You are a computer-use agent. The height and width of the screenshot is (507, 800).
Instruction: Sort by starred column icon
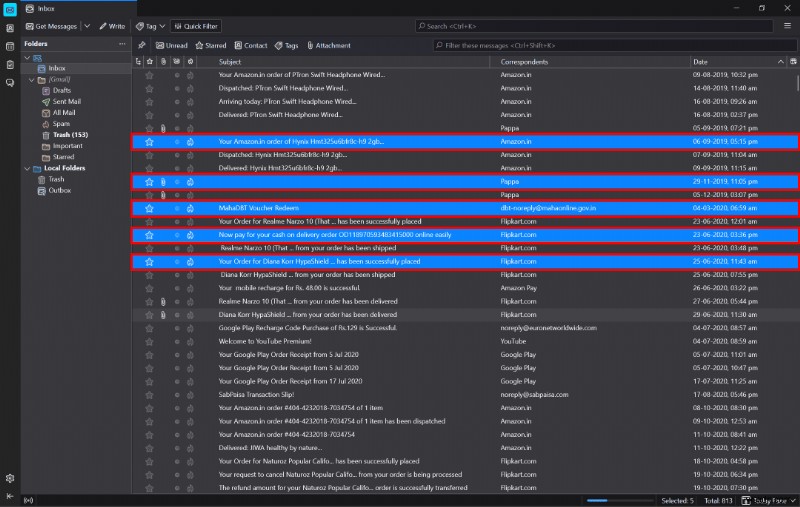(x=149, y=62)
